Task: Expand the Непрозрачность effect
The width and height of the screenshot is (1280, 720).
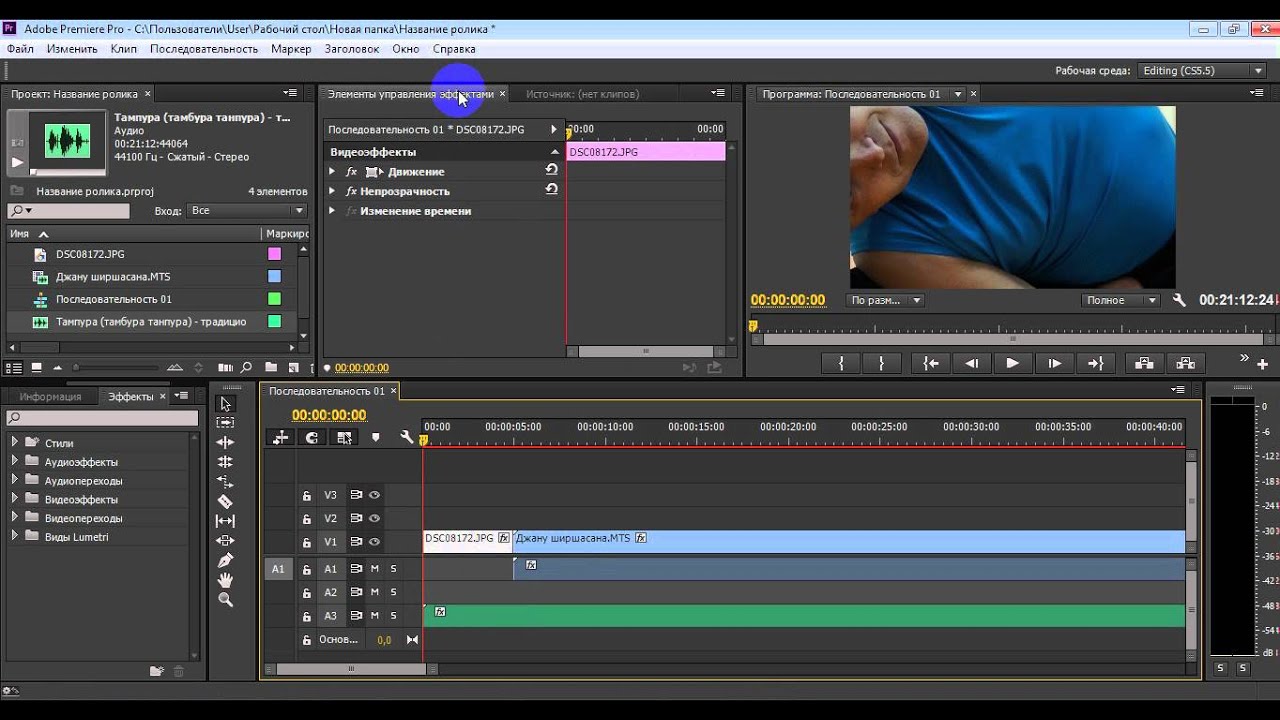Action: (332, 190)
